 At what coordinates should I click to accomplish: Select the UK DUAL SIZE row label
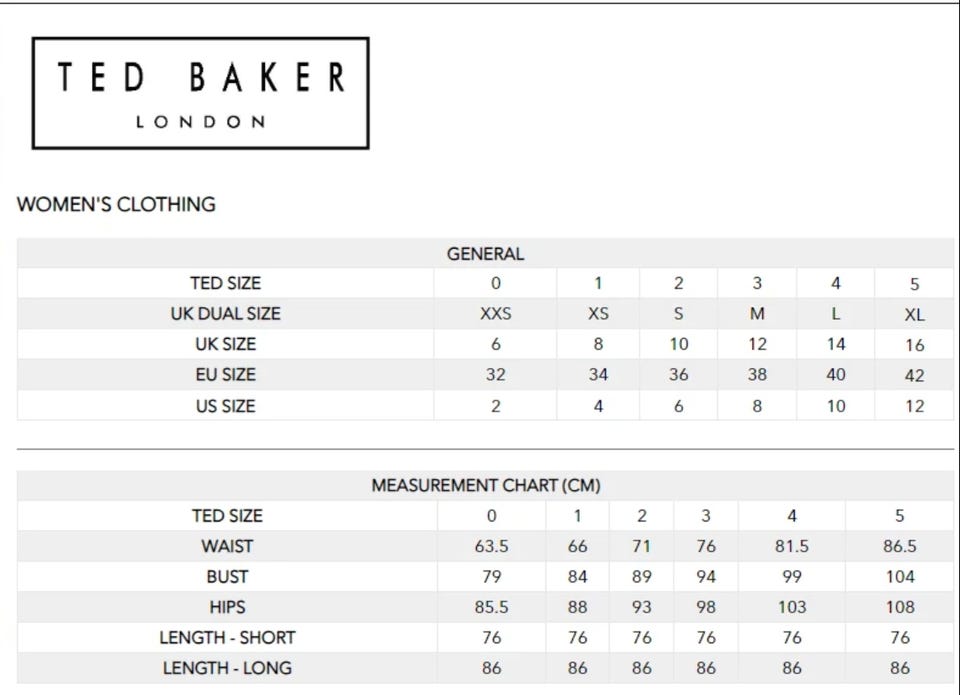tap(225, 314)
